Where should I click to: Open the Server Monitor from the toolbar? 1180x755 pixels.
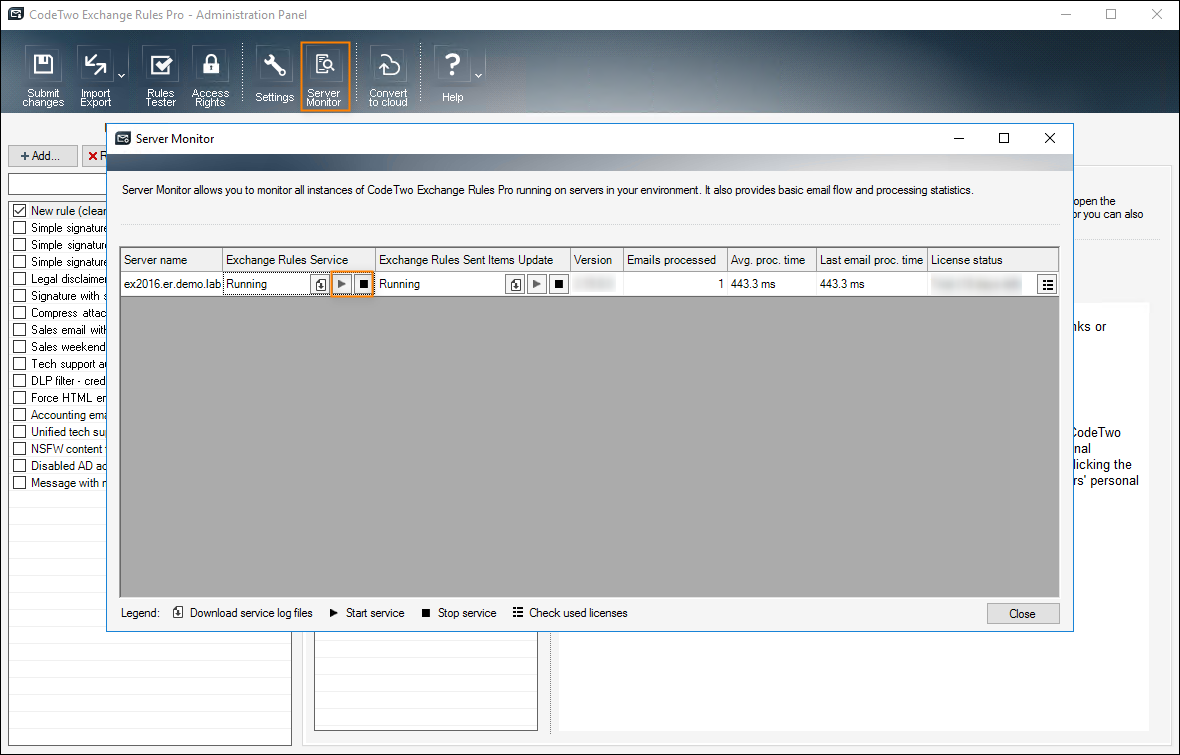click(x=325, y=70)
